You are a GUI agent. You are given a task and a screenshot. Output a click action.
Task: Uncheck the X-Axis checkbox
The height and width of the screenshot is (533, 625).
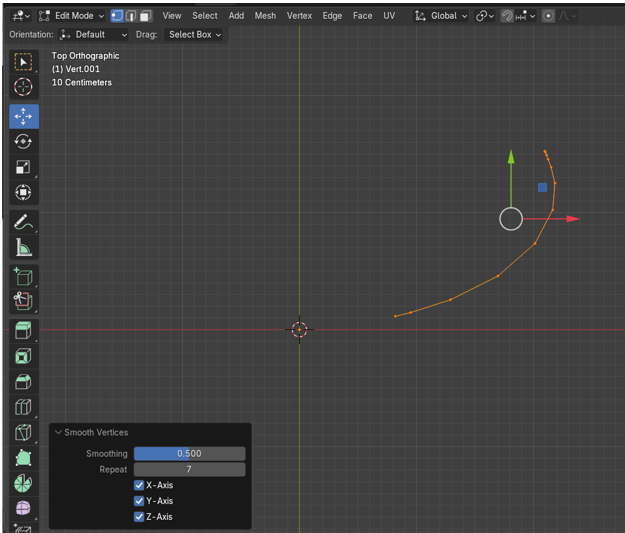coord(139,485)
